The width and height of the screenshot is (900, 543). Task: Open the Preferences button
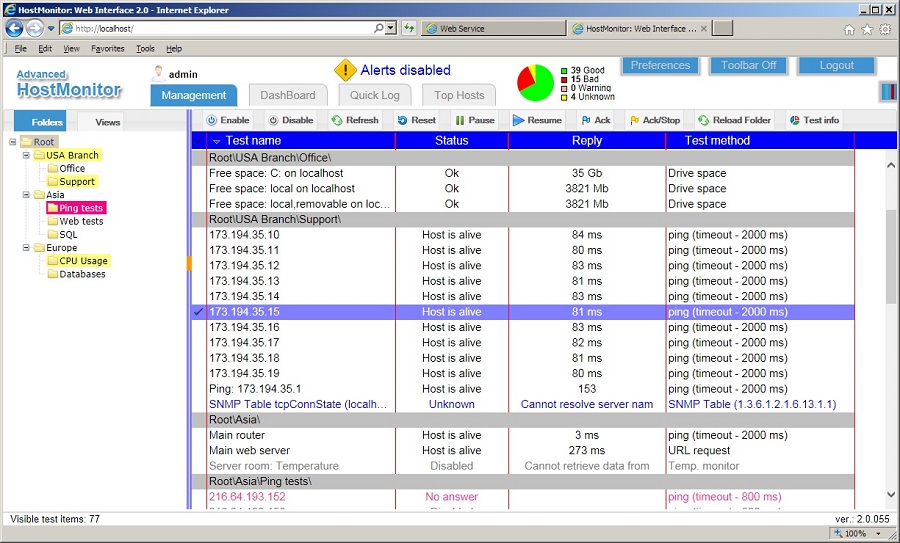coord(660,65)
